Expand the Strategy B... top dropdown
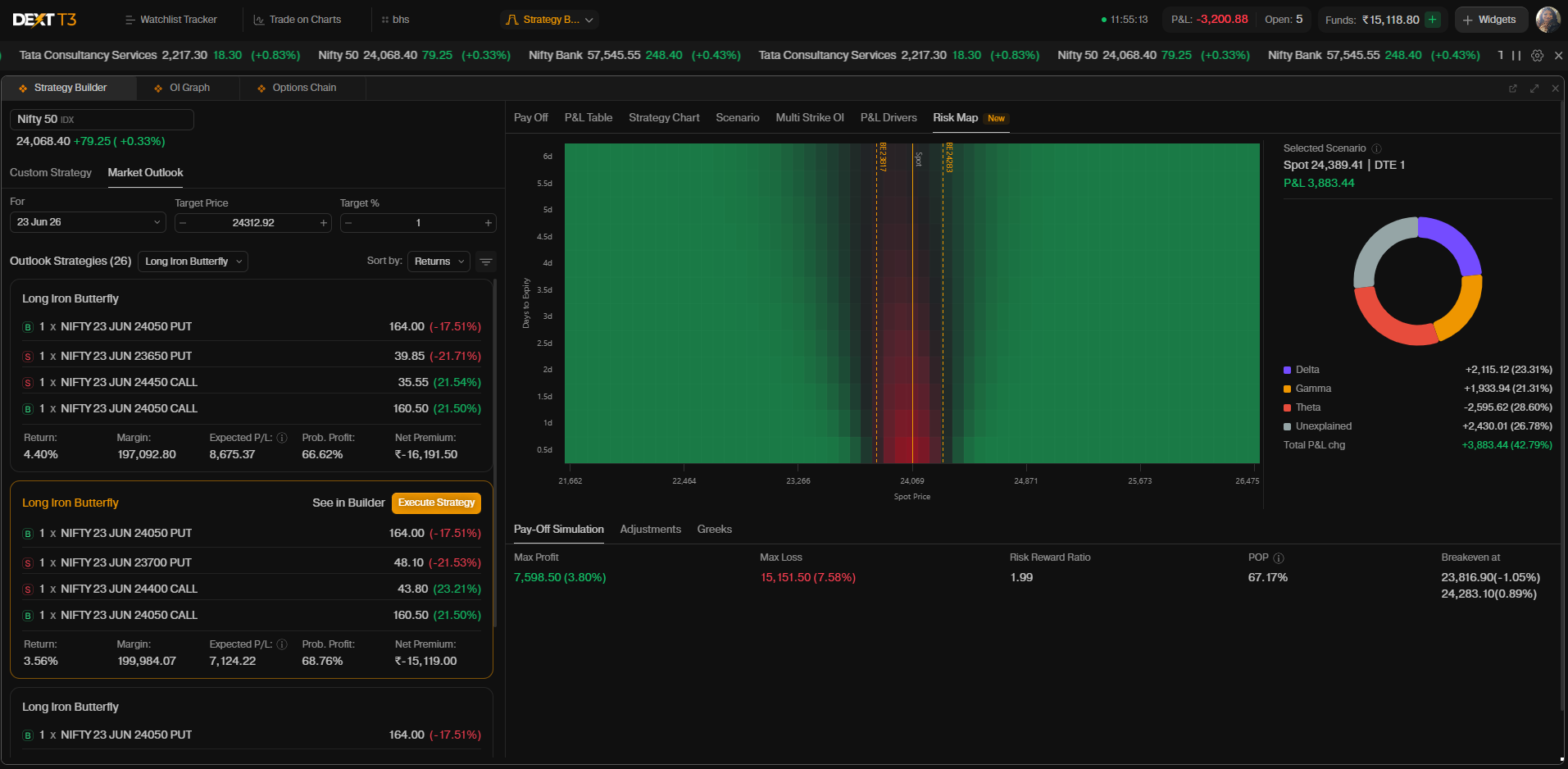The image size is (1568, 769). (549, 20)
